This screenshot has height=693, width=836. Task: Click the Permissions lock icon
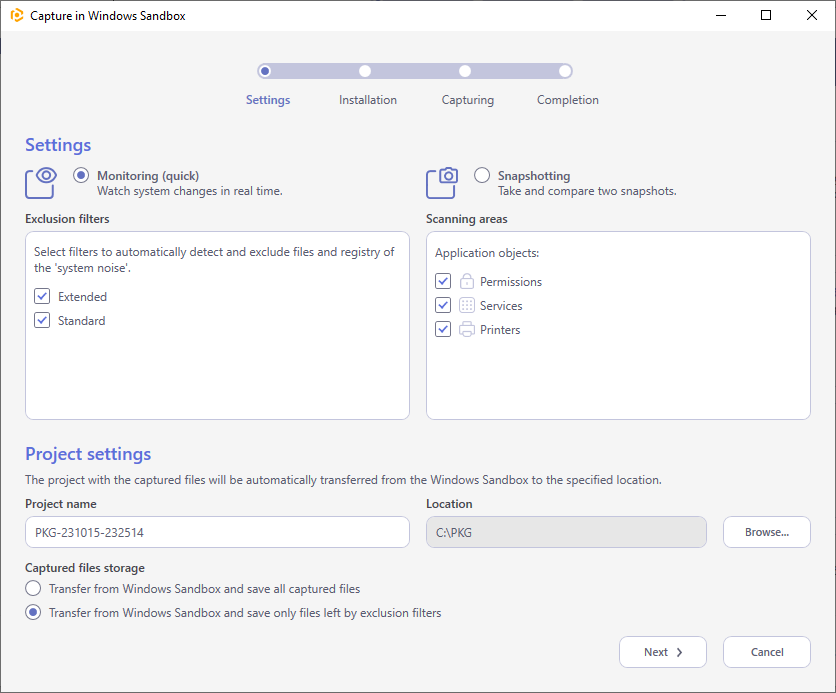(467, 281)
